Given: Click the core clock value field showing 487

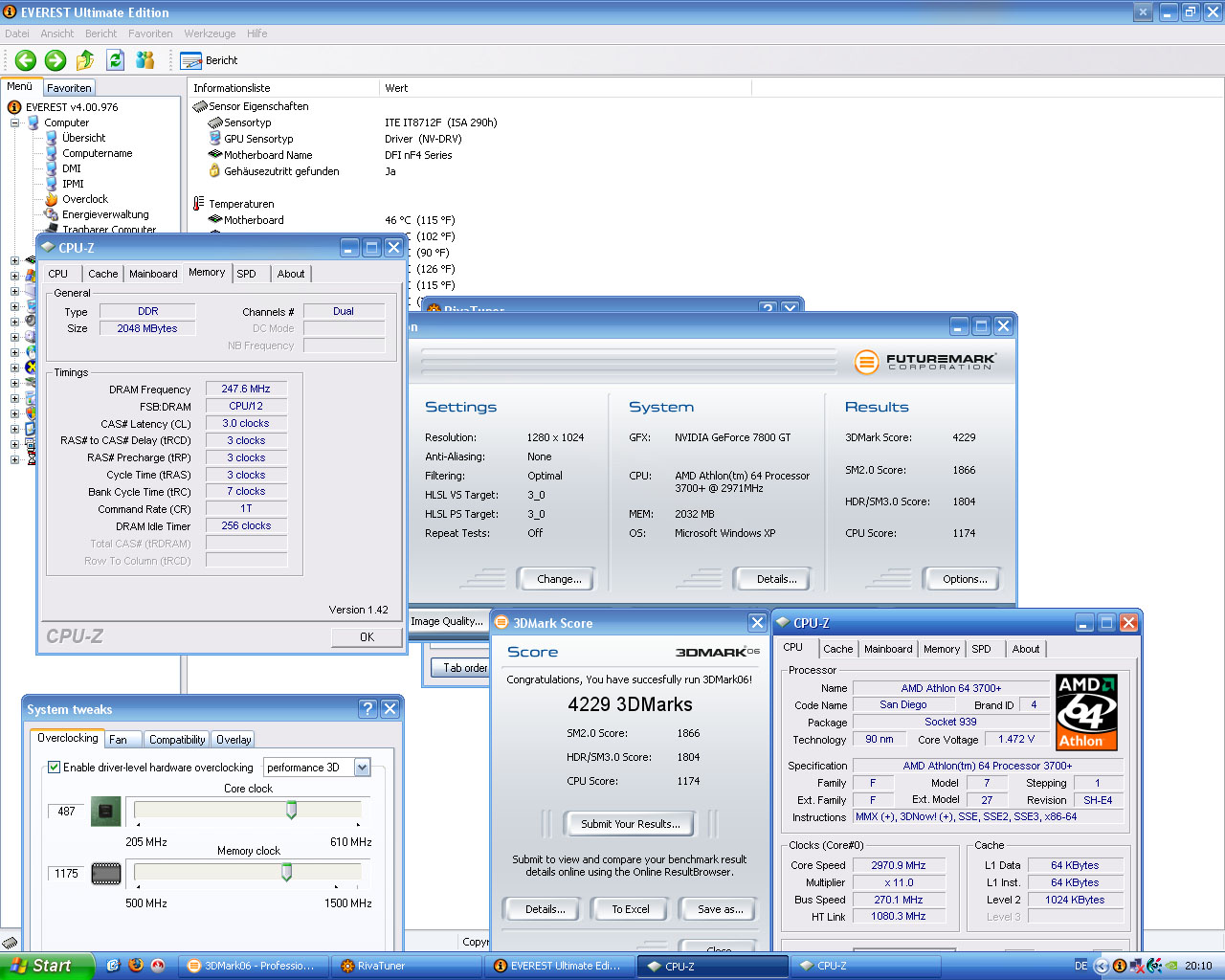Looking at the screenshot, I should pyautogui.click(x=66, y=811).
